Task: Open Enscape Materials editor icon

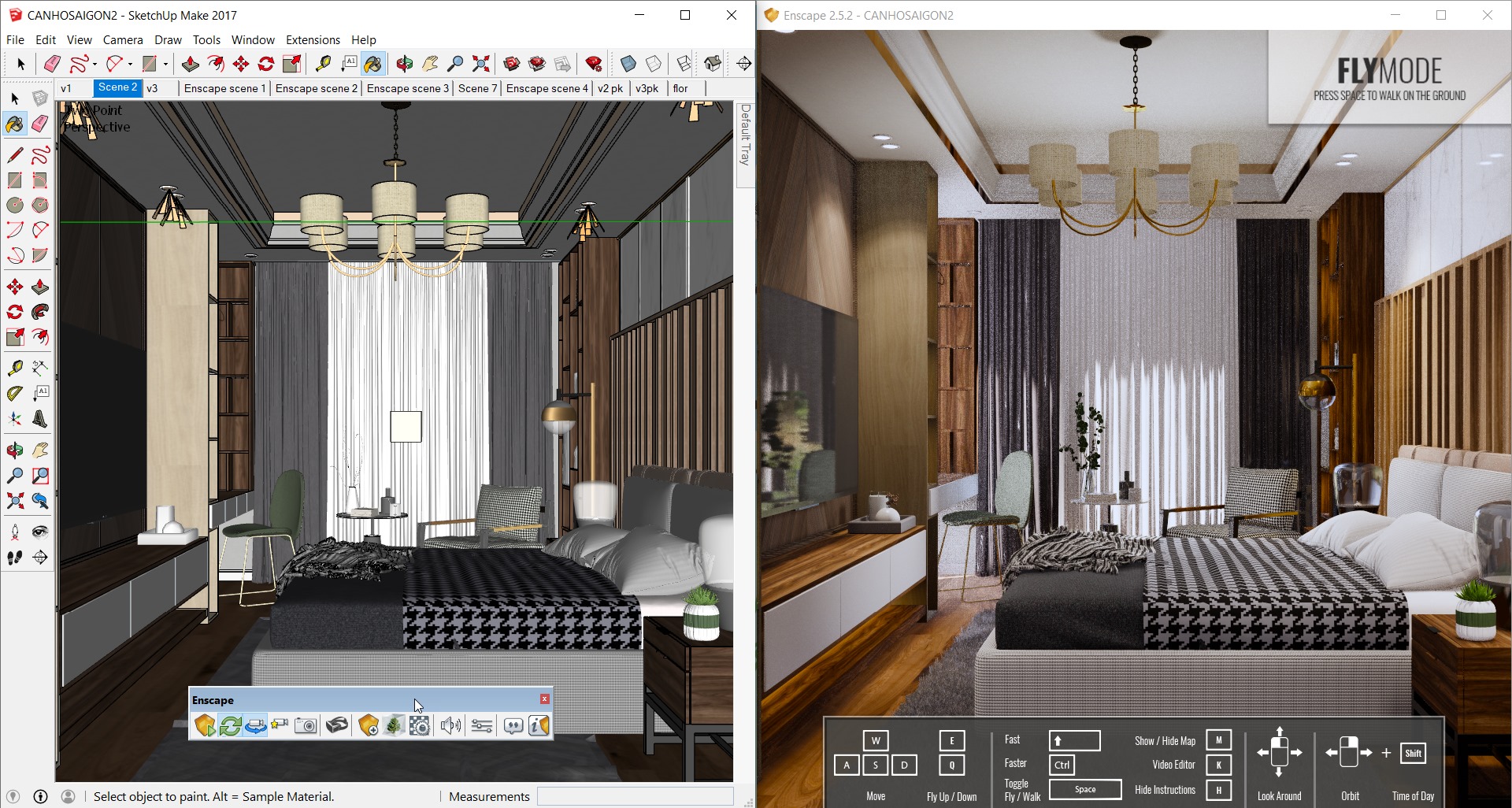Action: (420, 725)
